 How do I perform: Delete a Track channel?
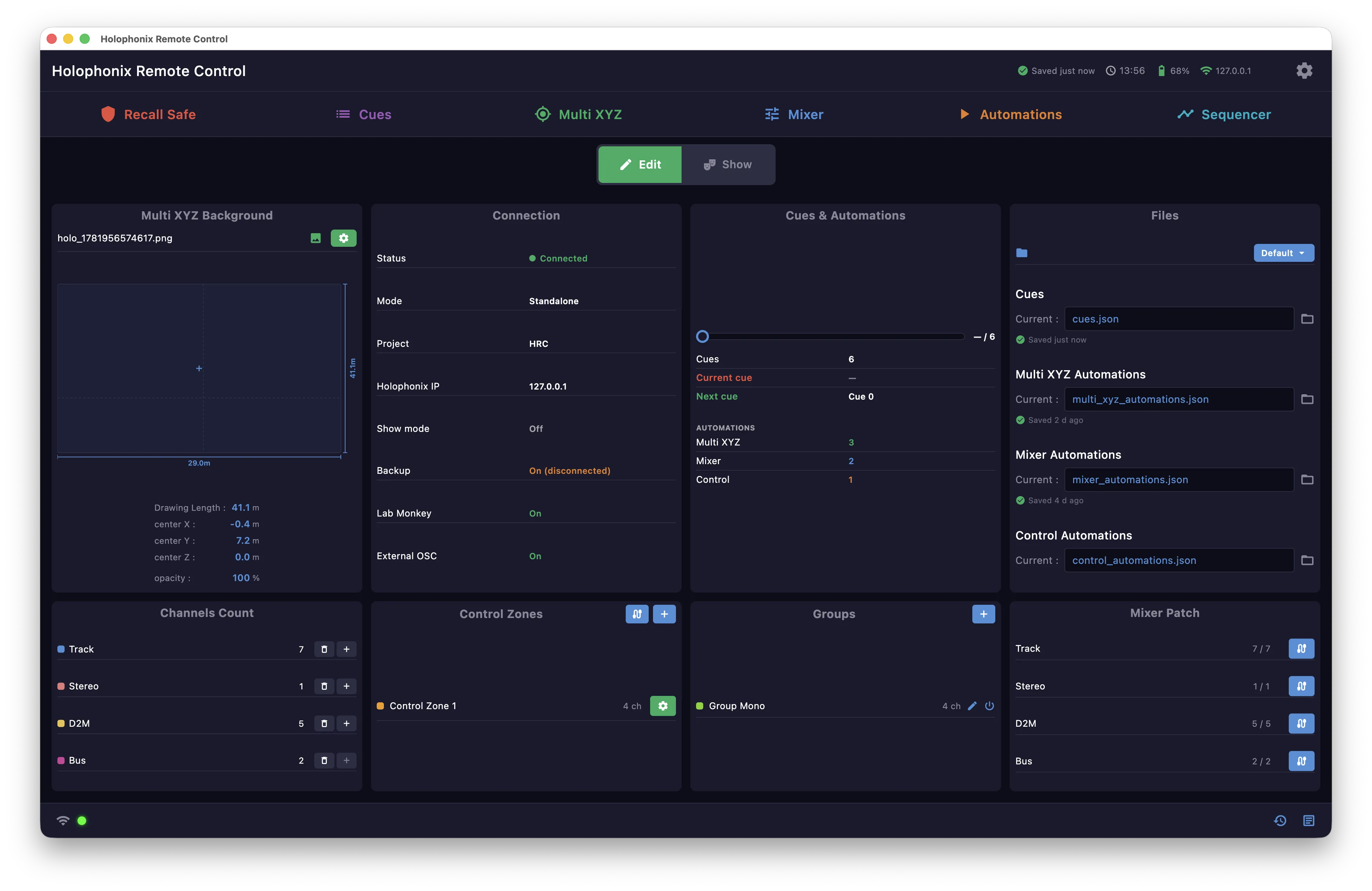tap(324, 649)
